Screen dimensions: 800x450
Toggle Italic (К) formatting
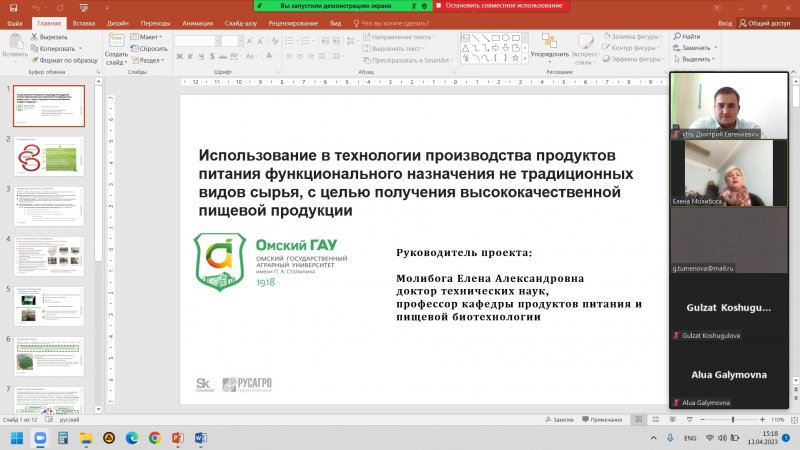click(190, 56)
